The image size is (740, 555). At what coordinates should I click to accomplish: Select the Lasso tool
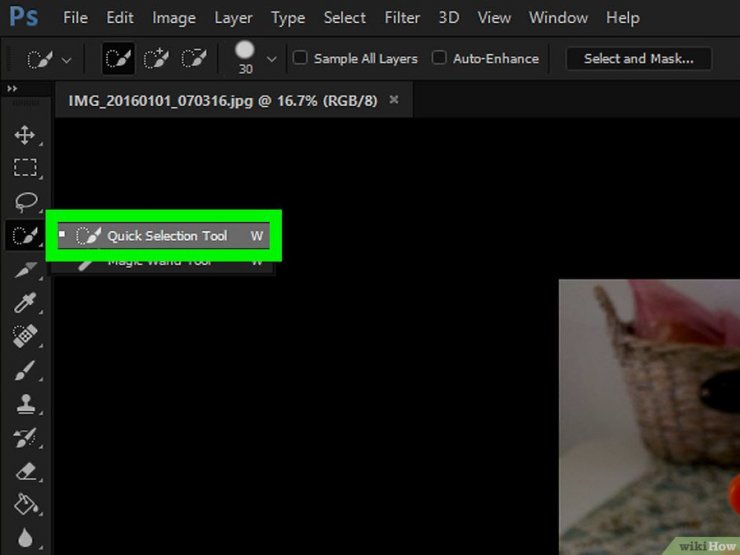click(24, 202)
